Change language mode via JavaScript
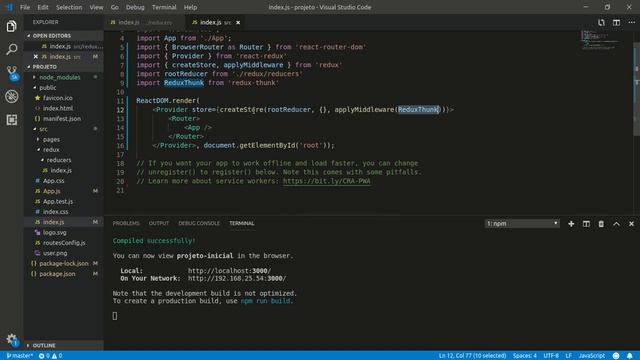640x360 pixels. click(591, 356)
